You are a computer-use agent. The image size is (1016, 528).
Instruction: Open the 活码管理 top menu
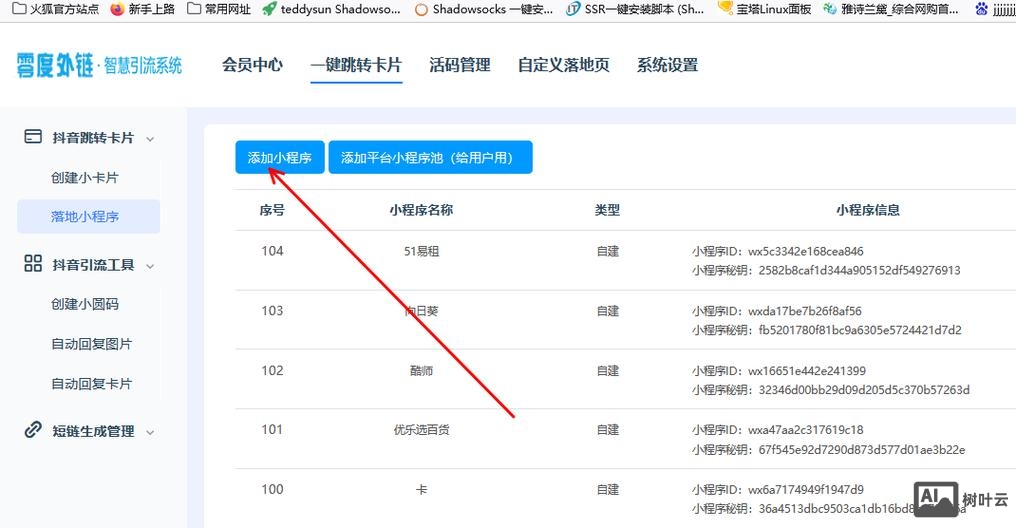pyautogui.click(x=459, y=65)
